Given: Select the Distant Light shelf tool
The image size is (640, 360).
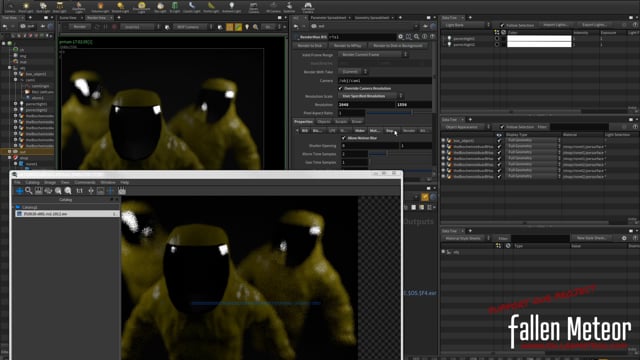Looking at the screenshot, I should coord(120,7).
